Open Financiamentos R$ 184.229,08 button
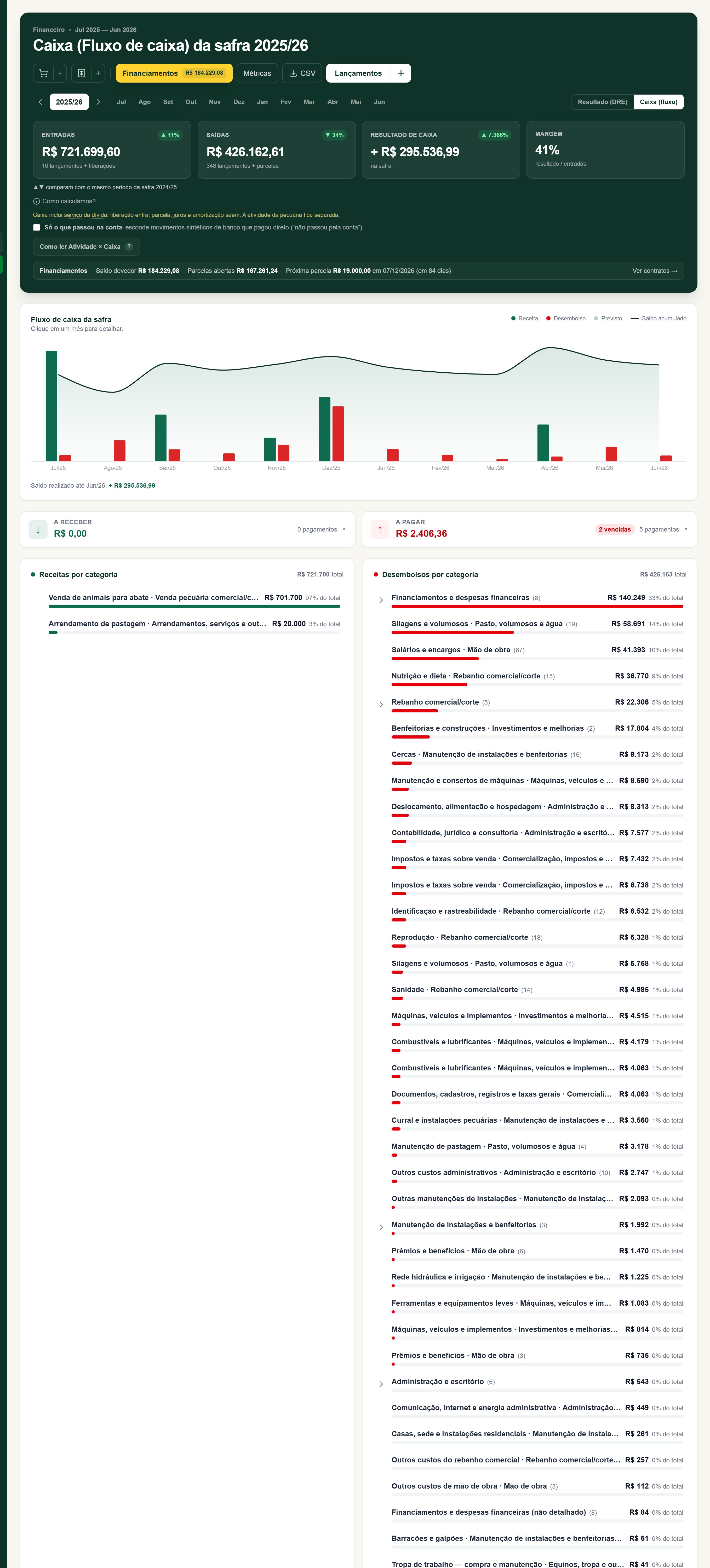 pos(174,73)
